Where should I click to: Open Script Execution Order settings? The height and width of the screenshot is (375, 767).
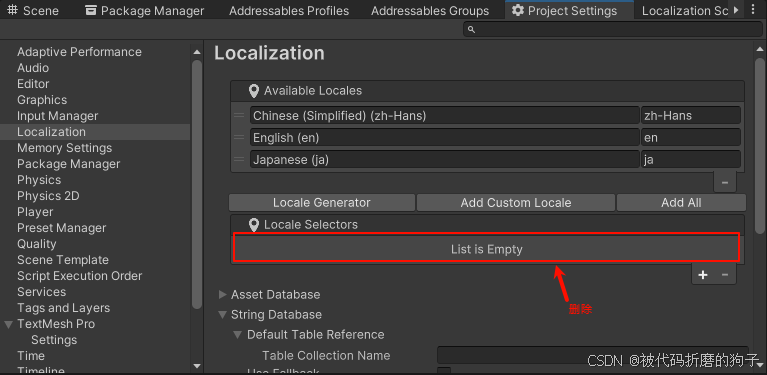pos(79,276)
